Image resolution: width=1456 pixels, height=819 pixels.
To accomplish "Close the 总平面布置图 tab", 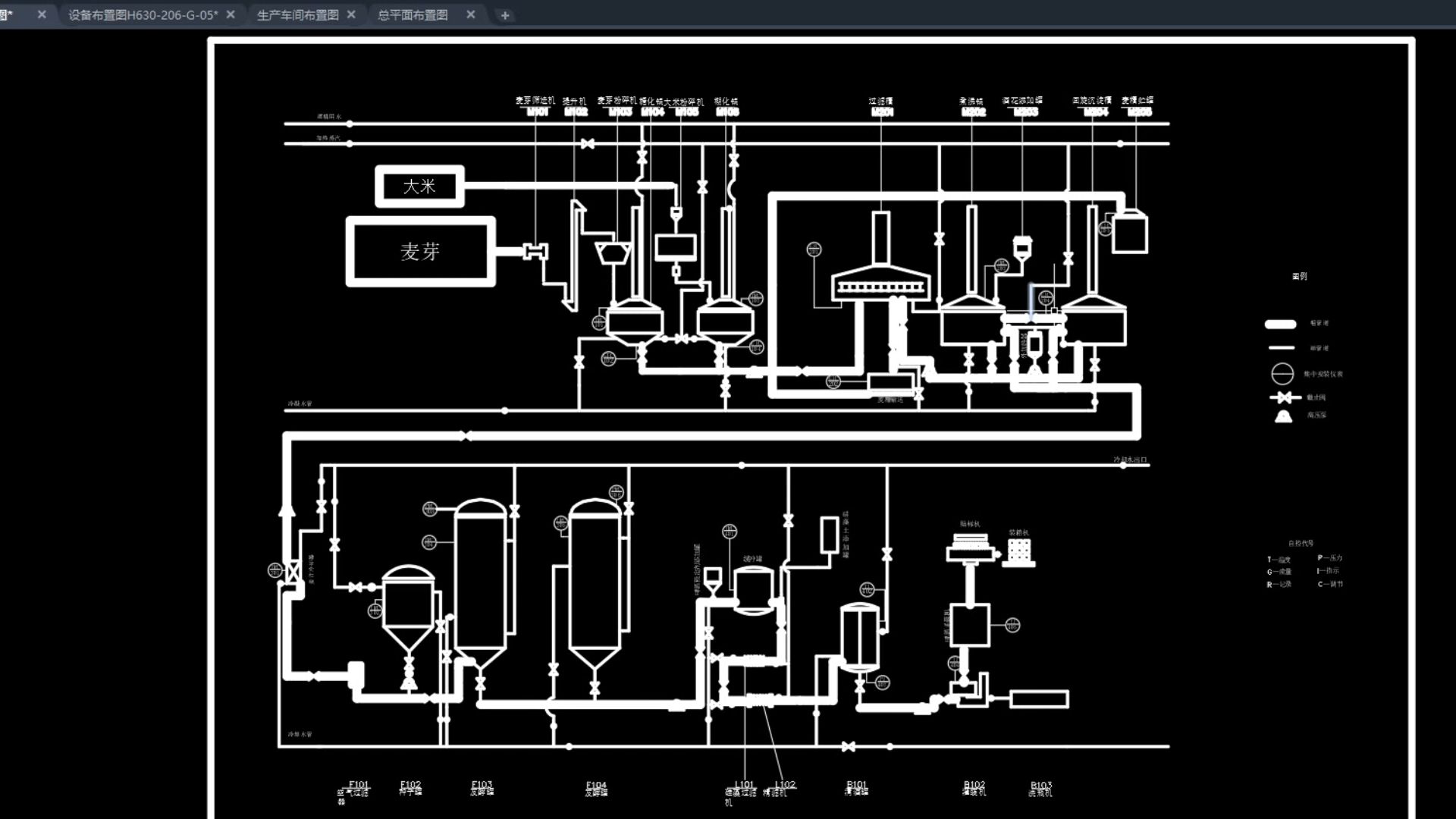I will (x=471, y=14).
